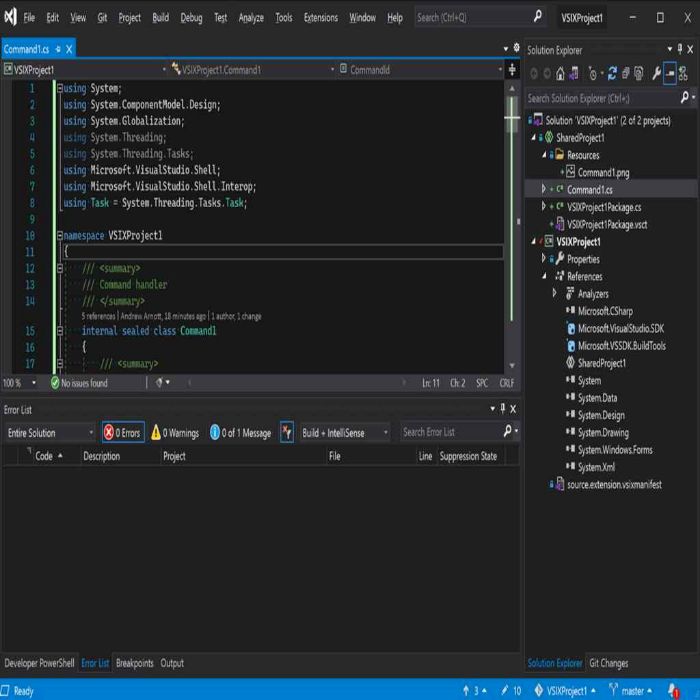Open the File menu
Image resolution: width=700 pixels, height=700 pixels.
[x=29, y=17]
